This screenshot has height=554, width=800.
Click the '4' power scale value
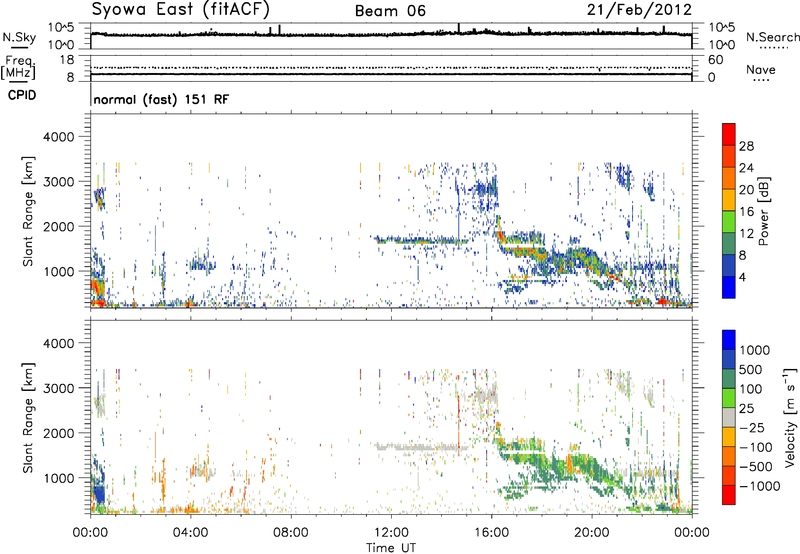(742, 277)
